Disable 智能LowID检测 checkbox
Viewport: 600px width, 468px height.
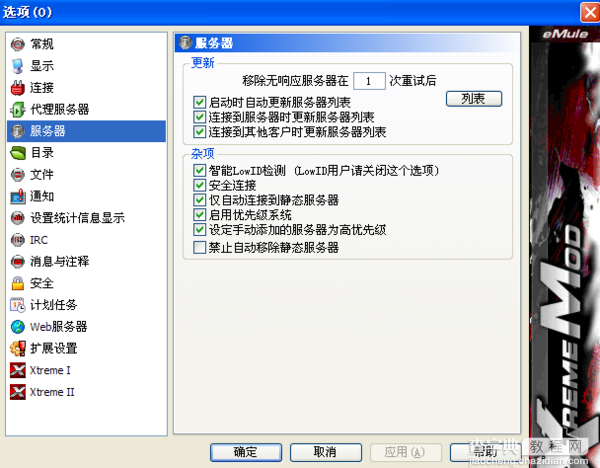point(199,170)
